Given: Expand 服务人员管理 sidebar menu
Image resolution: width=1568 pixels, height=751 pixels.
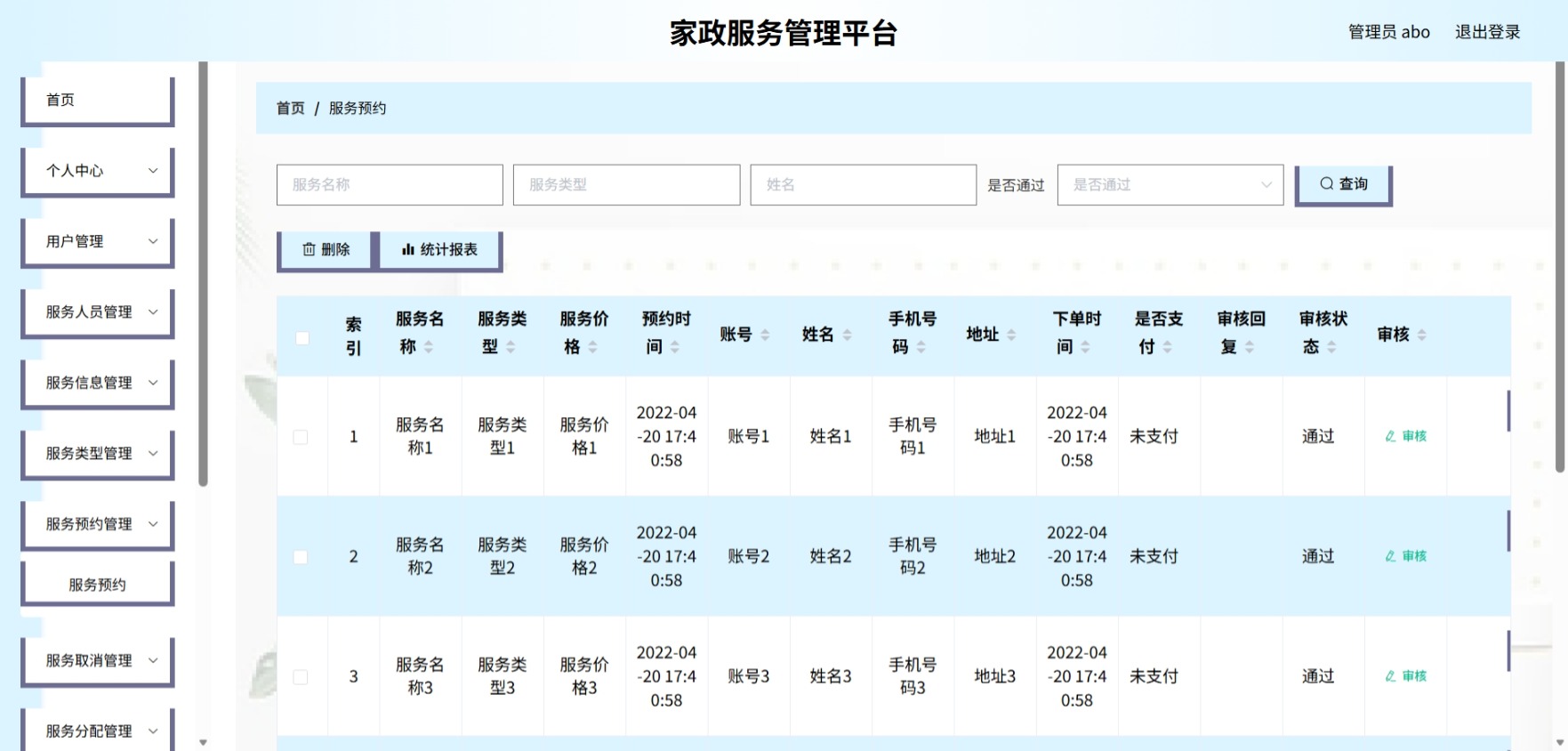Looking at the screenshot, I should click(x=98, y=312).
